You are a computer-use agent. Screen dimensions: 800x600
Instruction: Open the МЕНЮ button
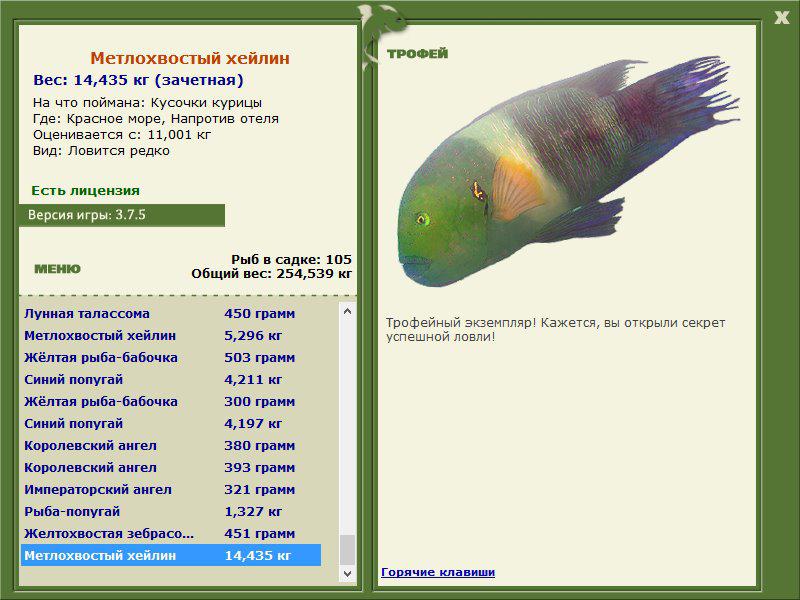57,269
